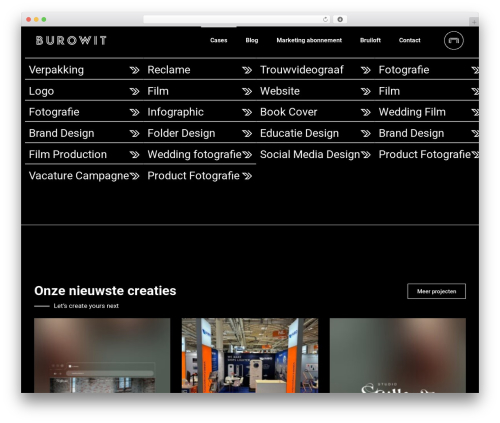Viewport: 500px width, 423px height.
Task: Click the chevron arrow beside Reclame
Action: pos(247,70)
